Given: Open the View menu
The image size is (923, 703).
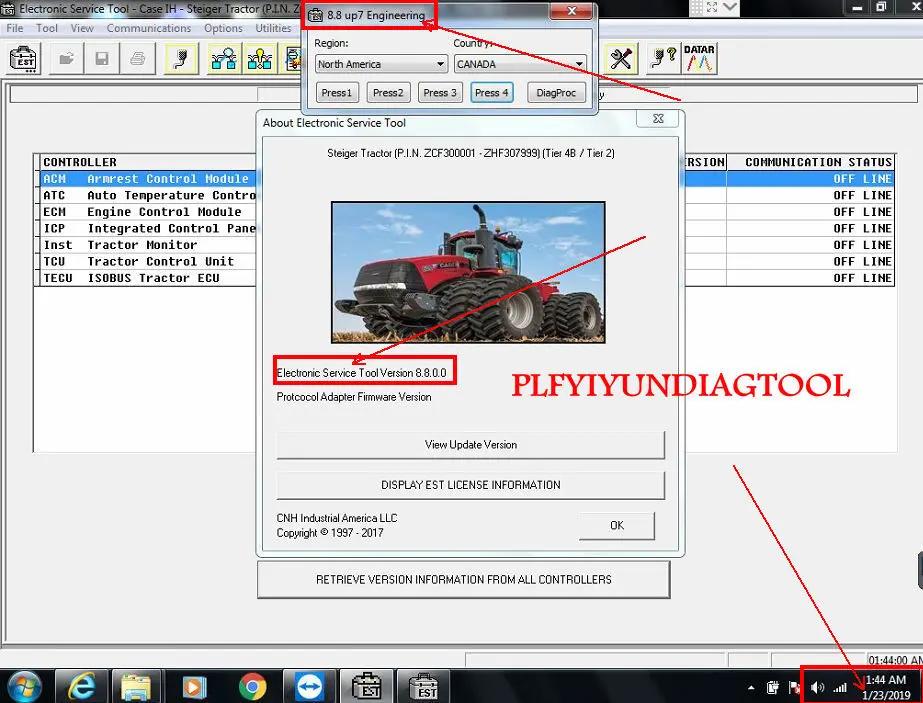Looking at the screenshot, I should click(82, 28).
